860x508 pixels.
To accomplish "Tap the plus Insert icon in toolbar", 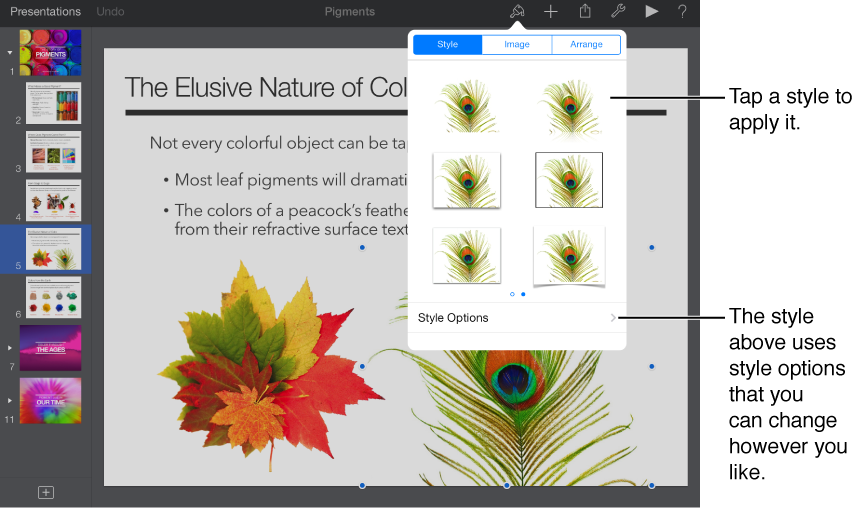I will coord(551,11).
